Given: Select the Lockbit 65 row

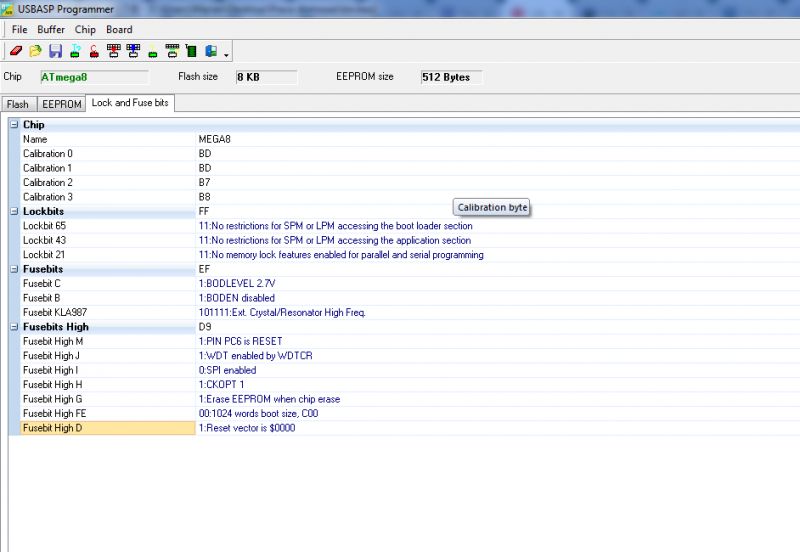Looking at the screenshot, I should tap(410, 225).
